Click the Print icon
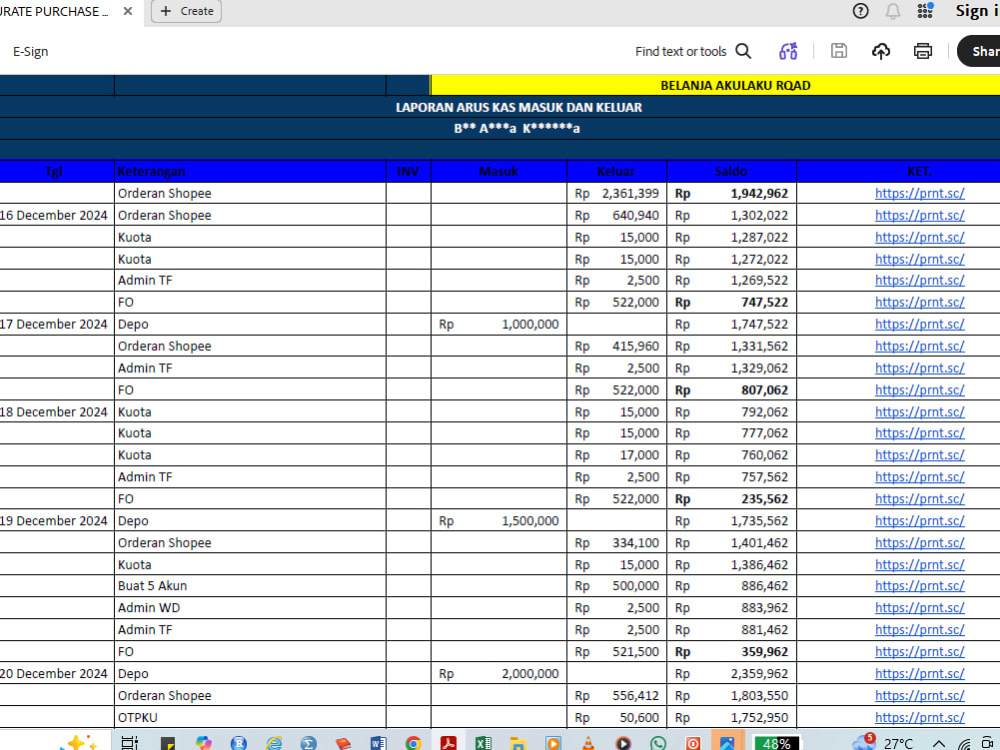This screenshot has height=750, width=1000. pos(922,51)
